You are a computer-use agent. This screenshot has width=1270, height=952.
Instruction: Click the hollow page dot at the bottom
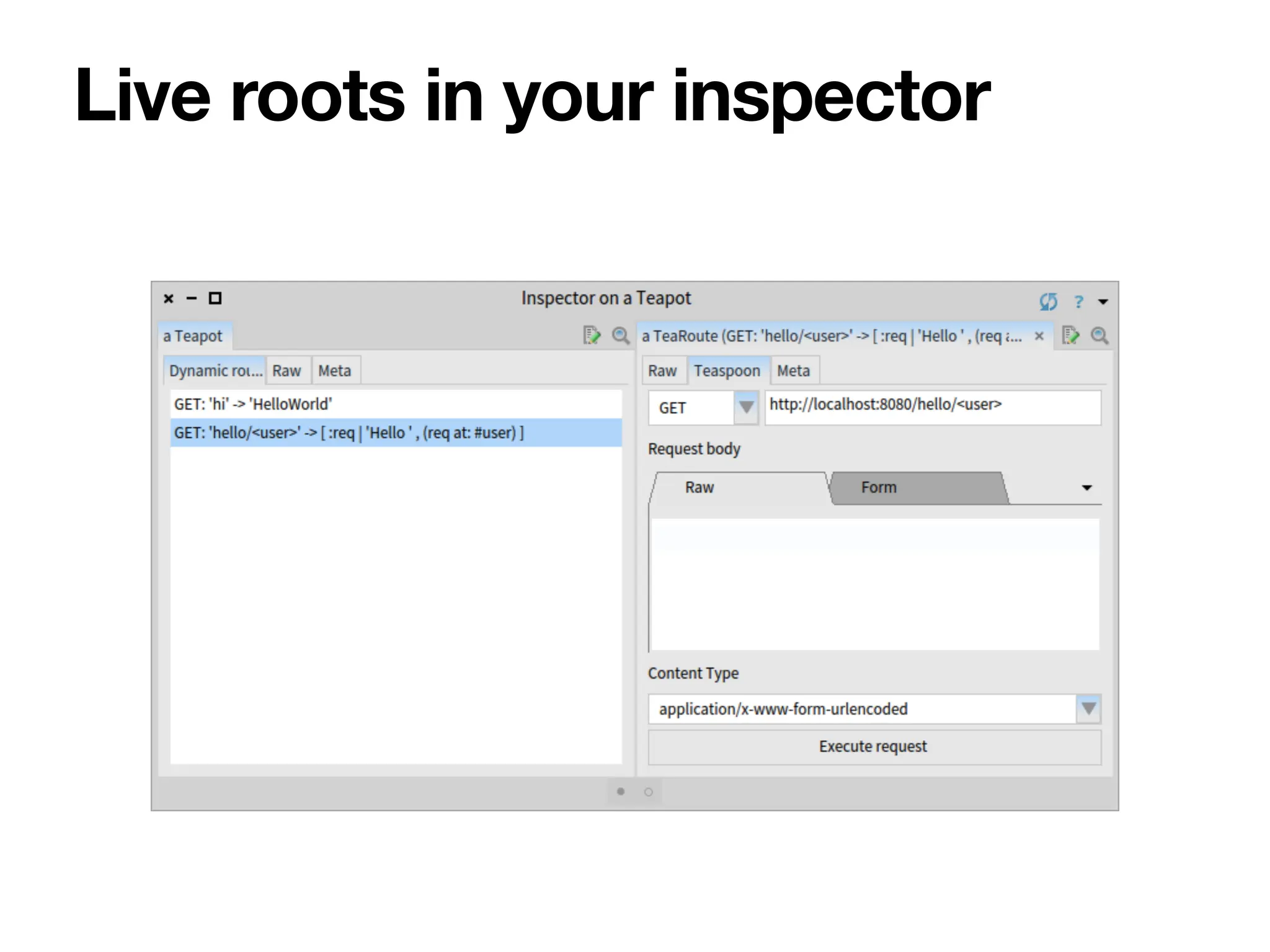(x=649, y=792)
